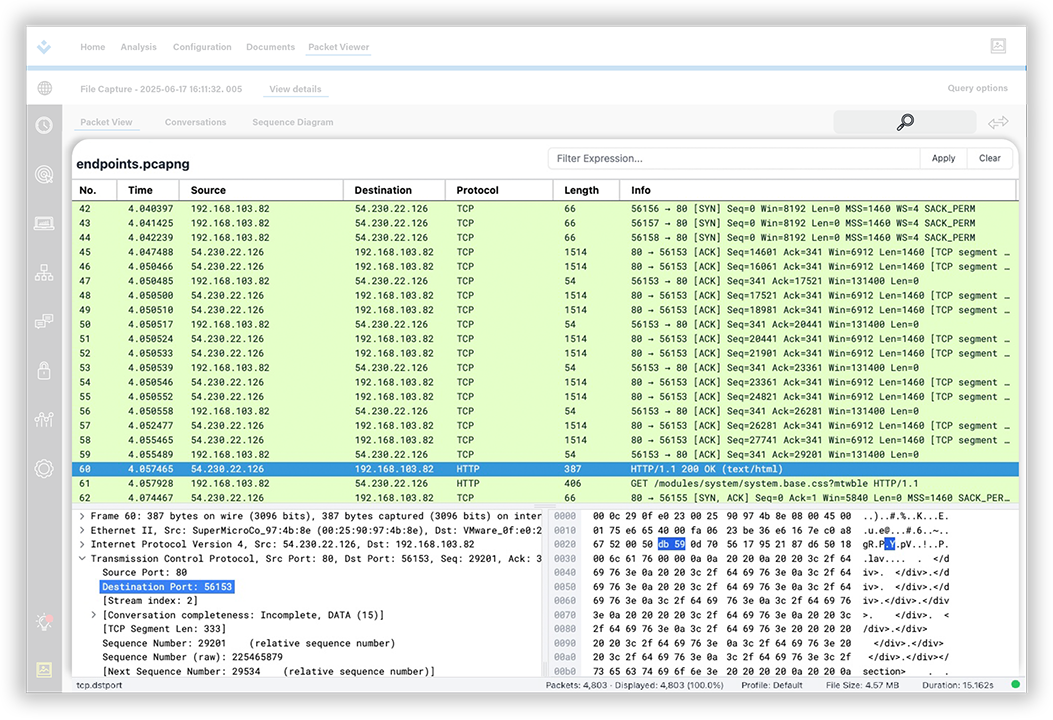
Task: Open the Configuration tab
Action: [202, 47]
